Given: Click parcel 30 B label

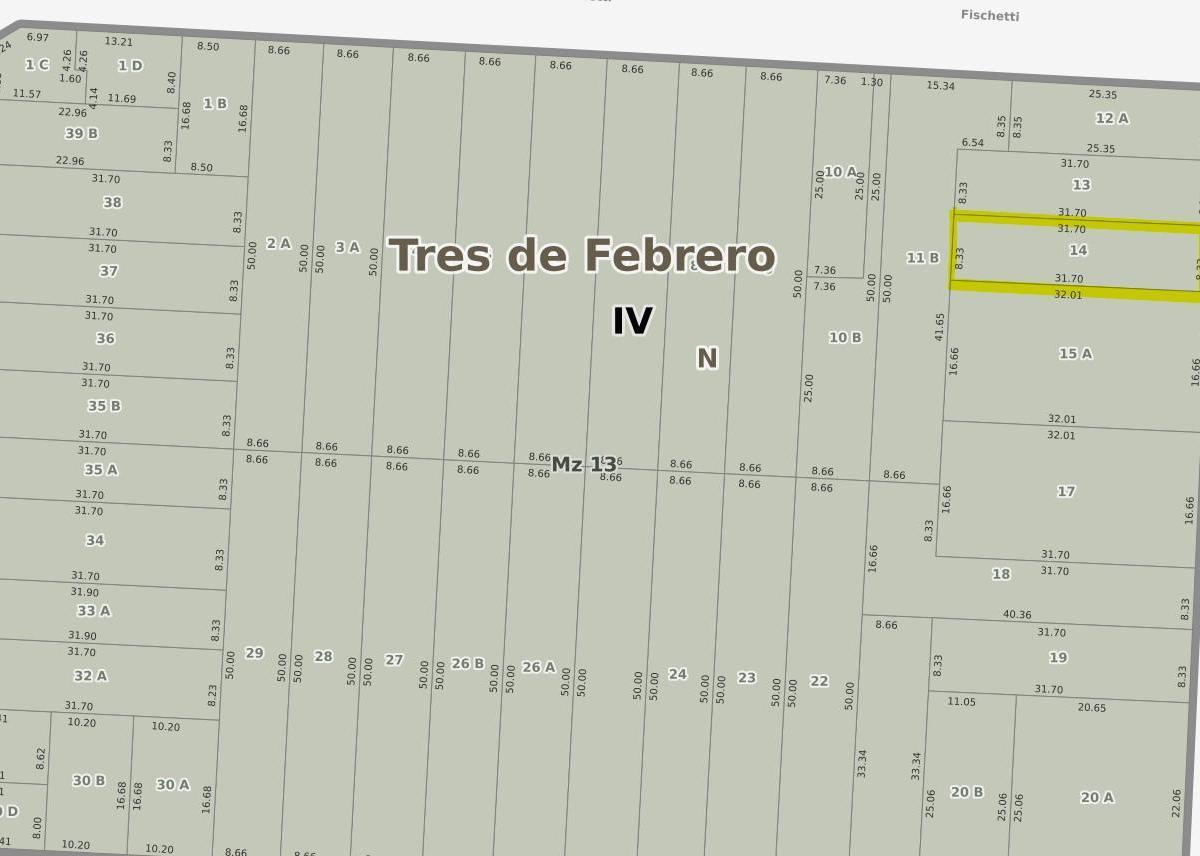Looking at the screenshot, I should click(x=88, y=781).
